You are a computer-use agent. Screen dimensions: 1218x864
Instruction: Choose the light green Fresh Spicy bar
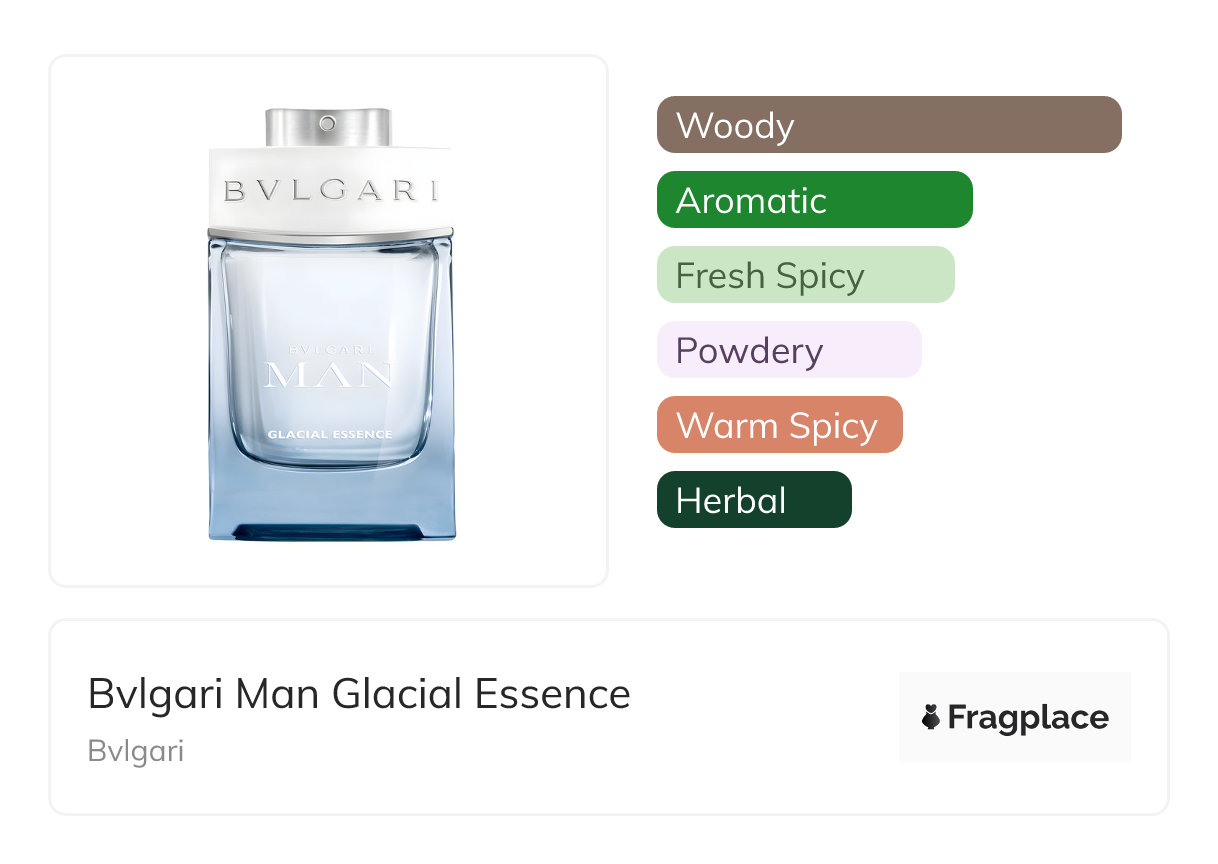[806, 275]
